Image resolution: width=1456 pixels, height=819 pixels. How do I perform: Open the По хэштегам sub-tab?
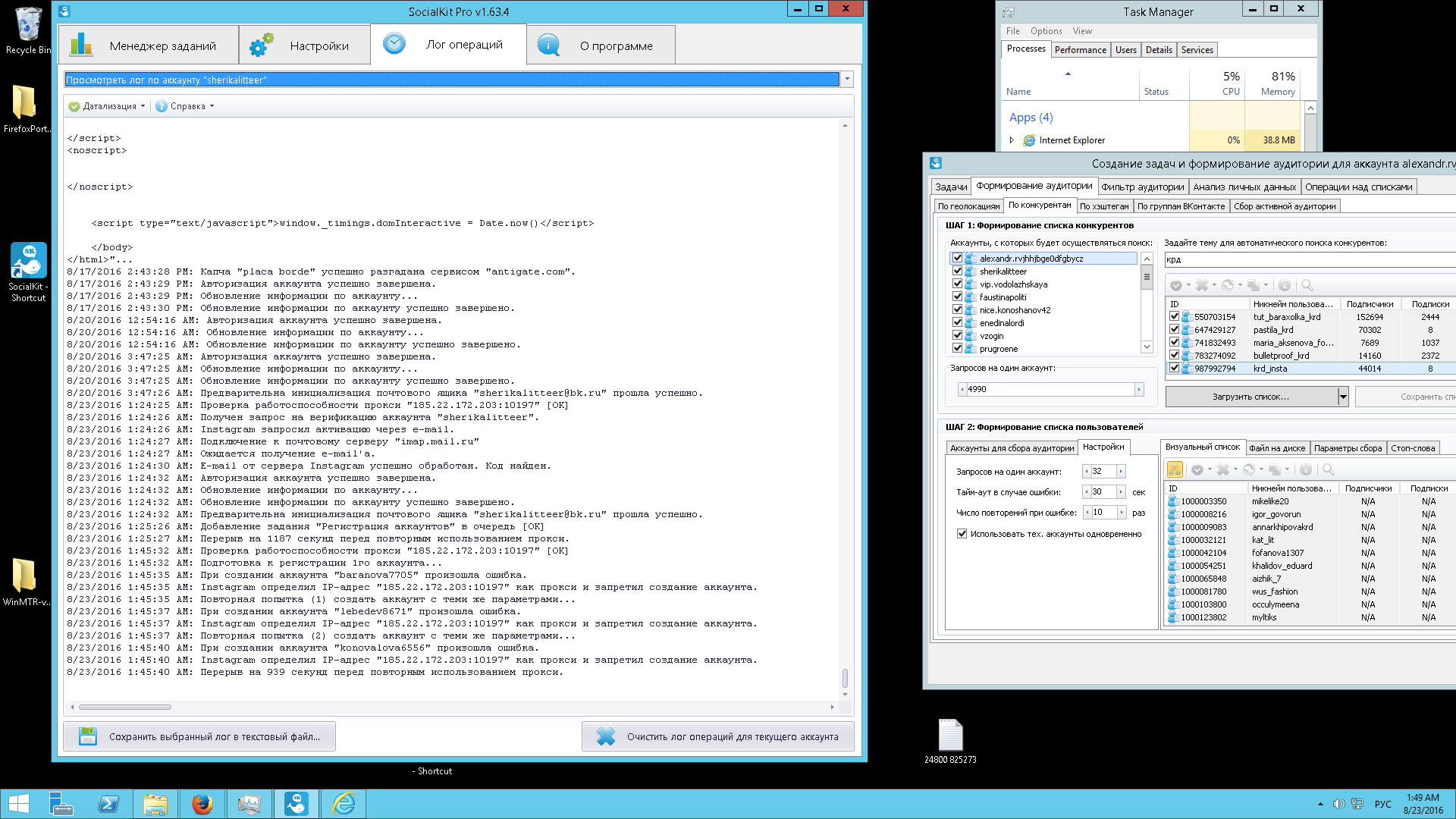click(x=1104, y=206)
